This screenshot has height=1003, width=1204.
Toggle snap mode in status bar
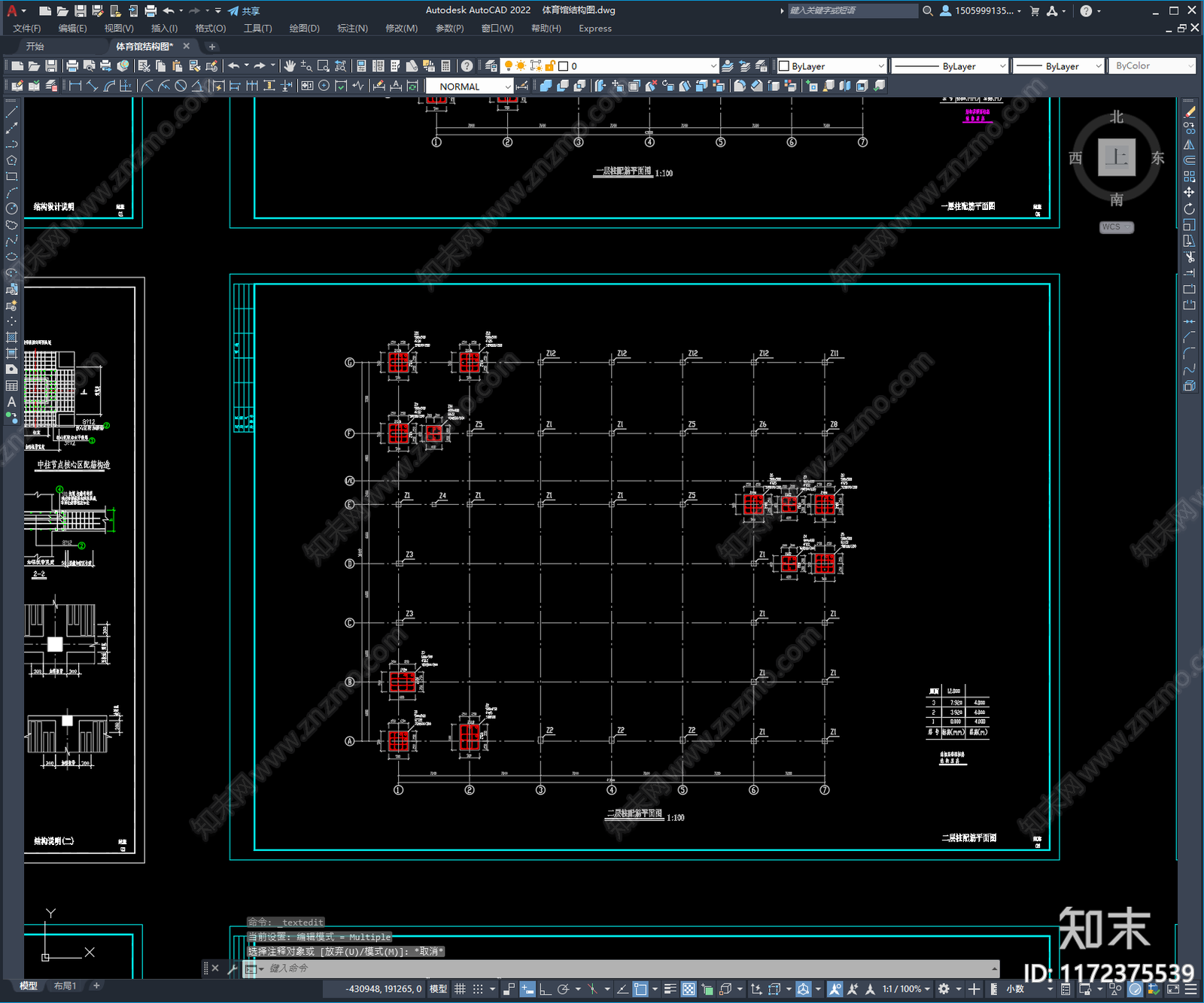(478, 989)
